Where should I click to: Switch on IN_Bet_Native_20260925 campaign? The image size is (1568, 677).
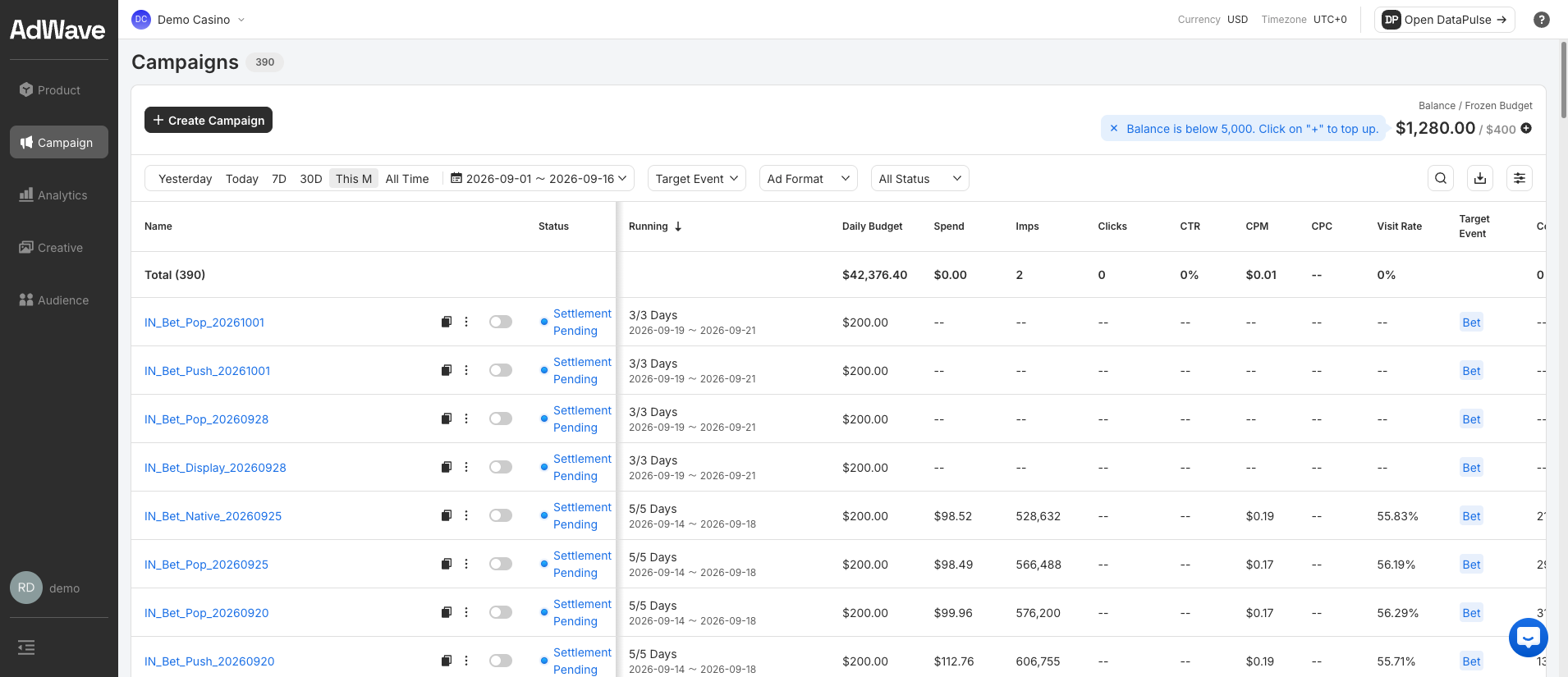tap(501, 515)
